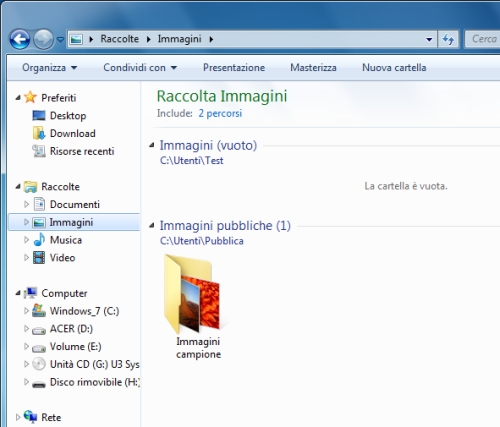The width and height of the screenshot is (500, 427).
Task: Select Unità CD (G:) disc icon
Action: point(39,364)
